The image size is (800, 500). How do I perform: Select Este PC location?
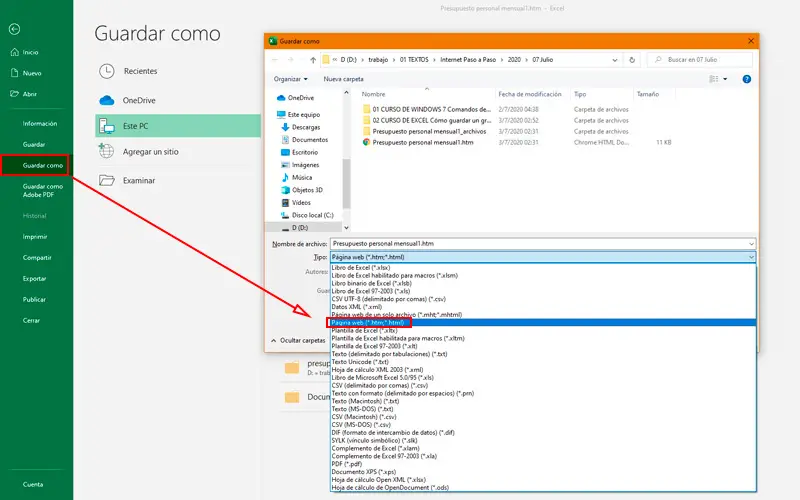tap(178, 126)
